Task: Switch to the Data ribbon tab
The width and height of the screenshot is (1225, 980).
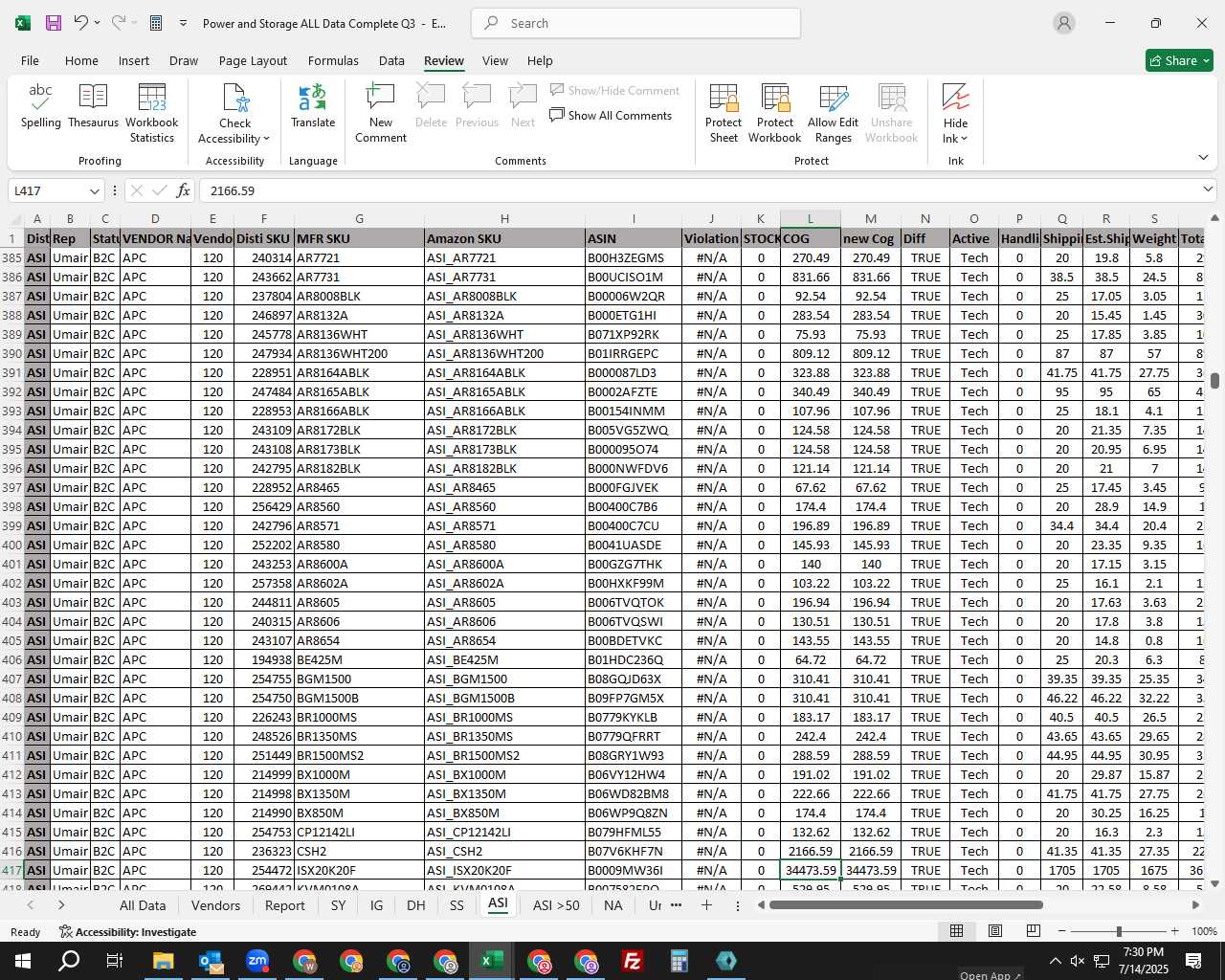Action: point(391,60)
